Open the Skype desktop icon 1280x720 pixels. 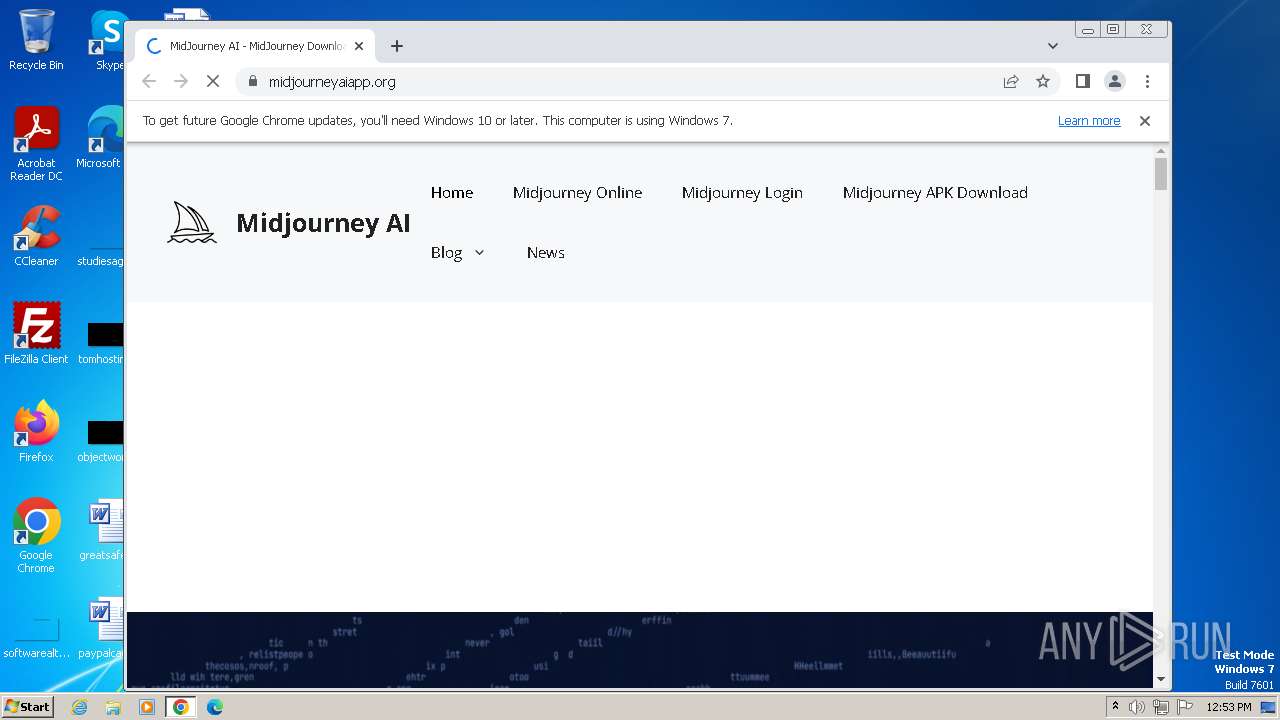click(x=108, y=40)
